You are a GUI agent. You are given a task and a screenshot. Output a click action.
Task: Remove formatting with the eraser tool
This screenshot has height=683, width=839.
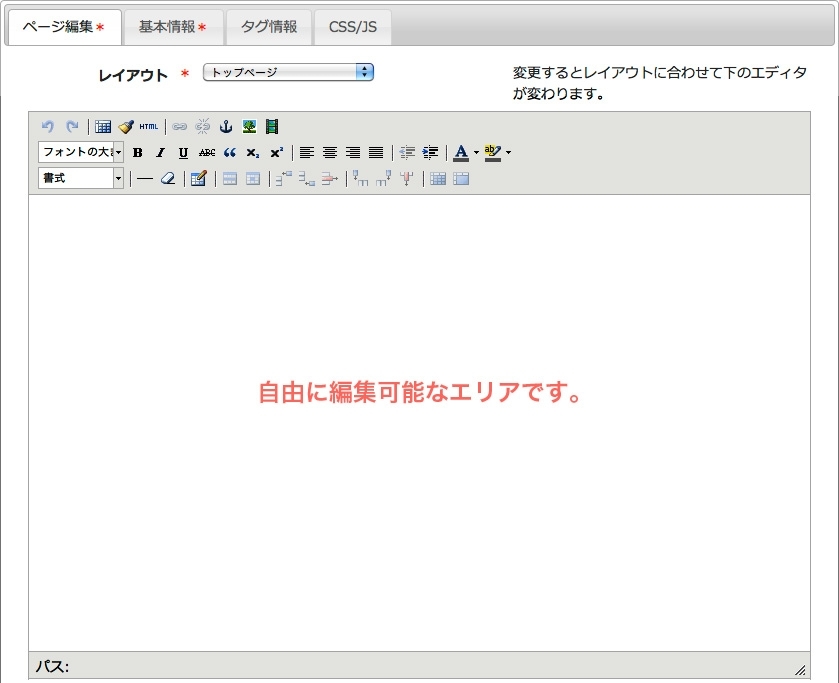(x=167, y=178)
